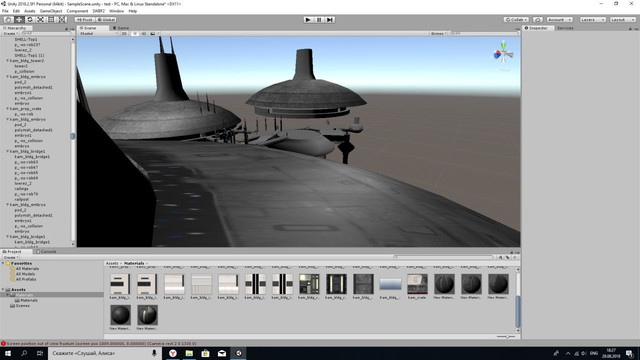Open the cloud services button
The width and height of the screenshot is (640, 360).
(538, 20)
